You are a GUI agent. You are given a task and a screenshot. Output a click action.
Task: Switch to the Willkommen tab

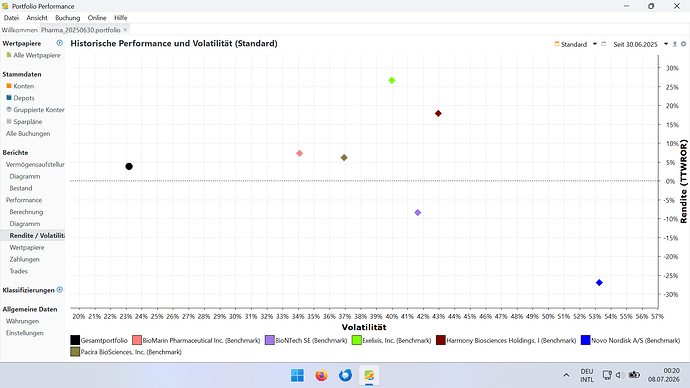(19, 30)
